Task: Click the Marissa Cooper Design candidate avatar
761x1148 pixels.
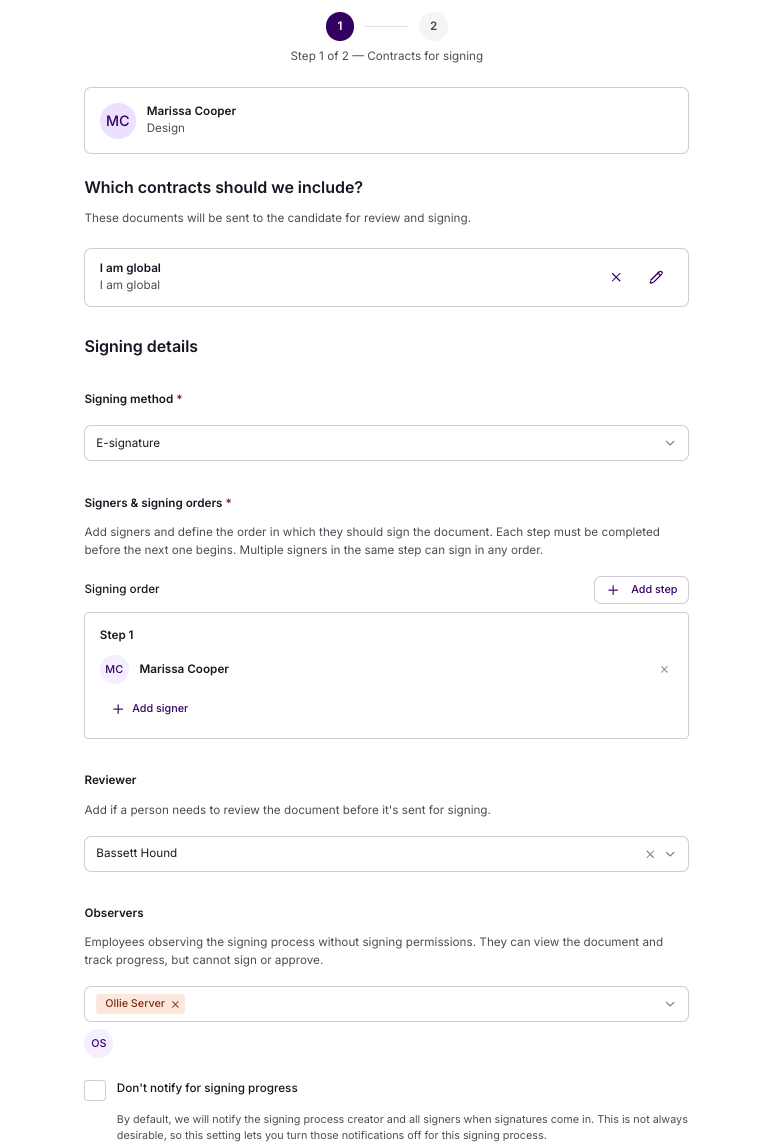Action: 118,121
